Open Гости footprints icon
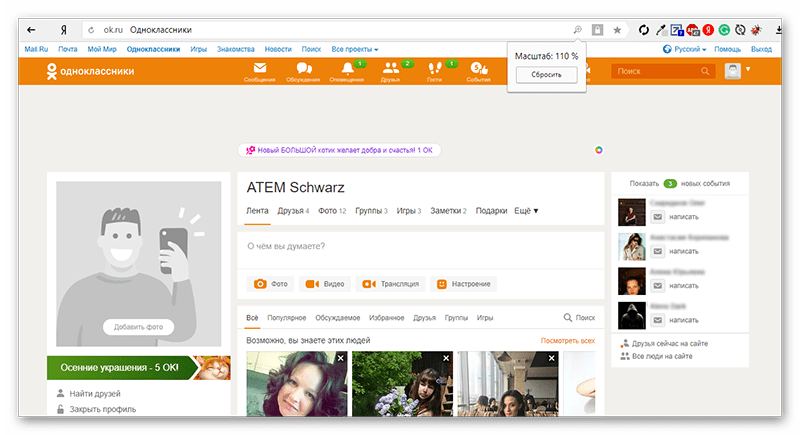This screenshot has width=800, height=435. (x=435, y=68)
